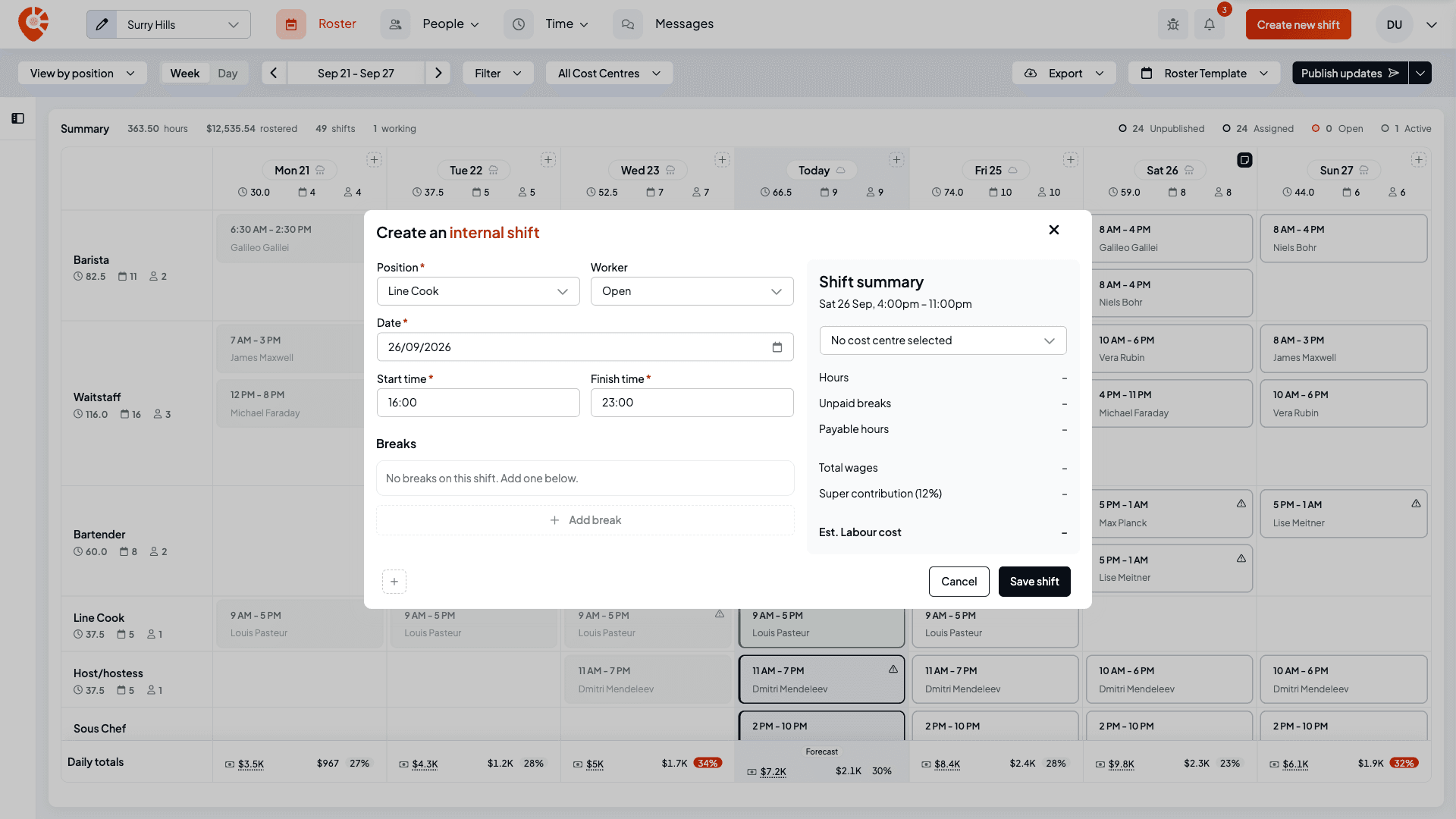Open the DU user account menu
This screenshot has width=1456, height=819.
point(1407,24)
